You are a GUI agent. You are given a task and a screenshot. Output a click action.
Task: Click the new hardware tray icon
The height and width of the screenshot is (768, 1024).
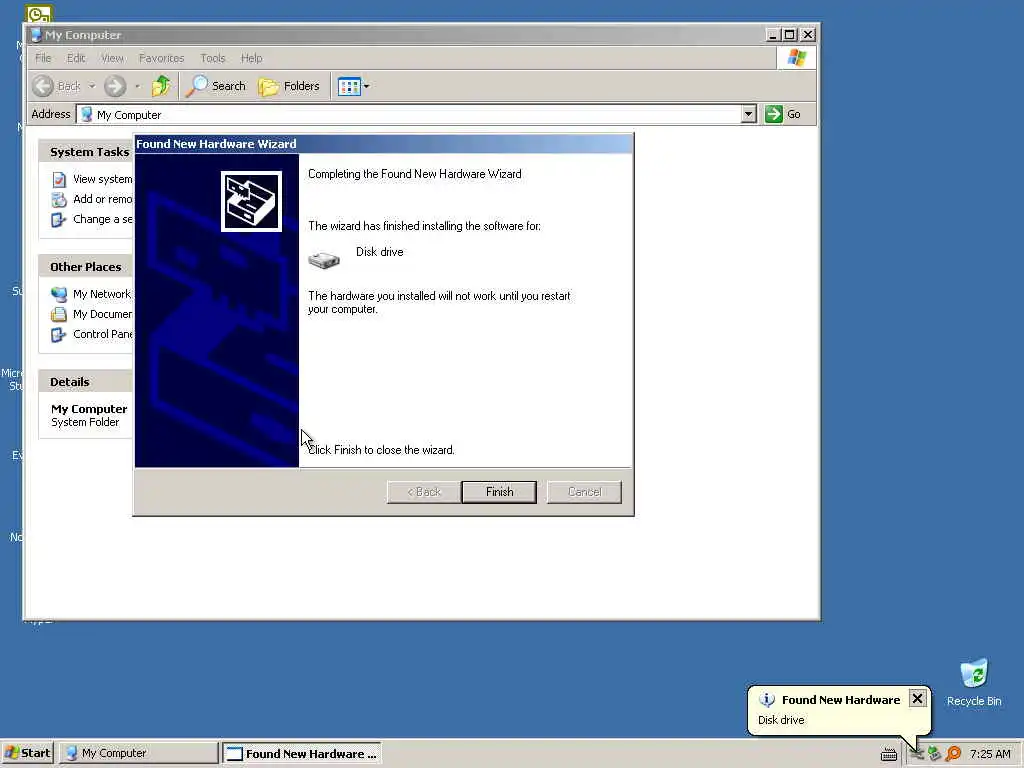tap(917, 754)
